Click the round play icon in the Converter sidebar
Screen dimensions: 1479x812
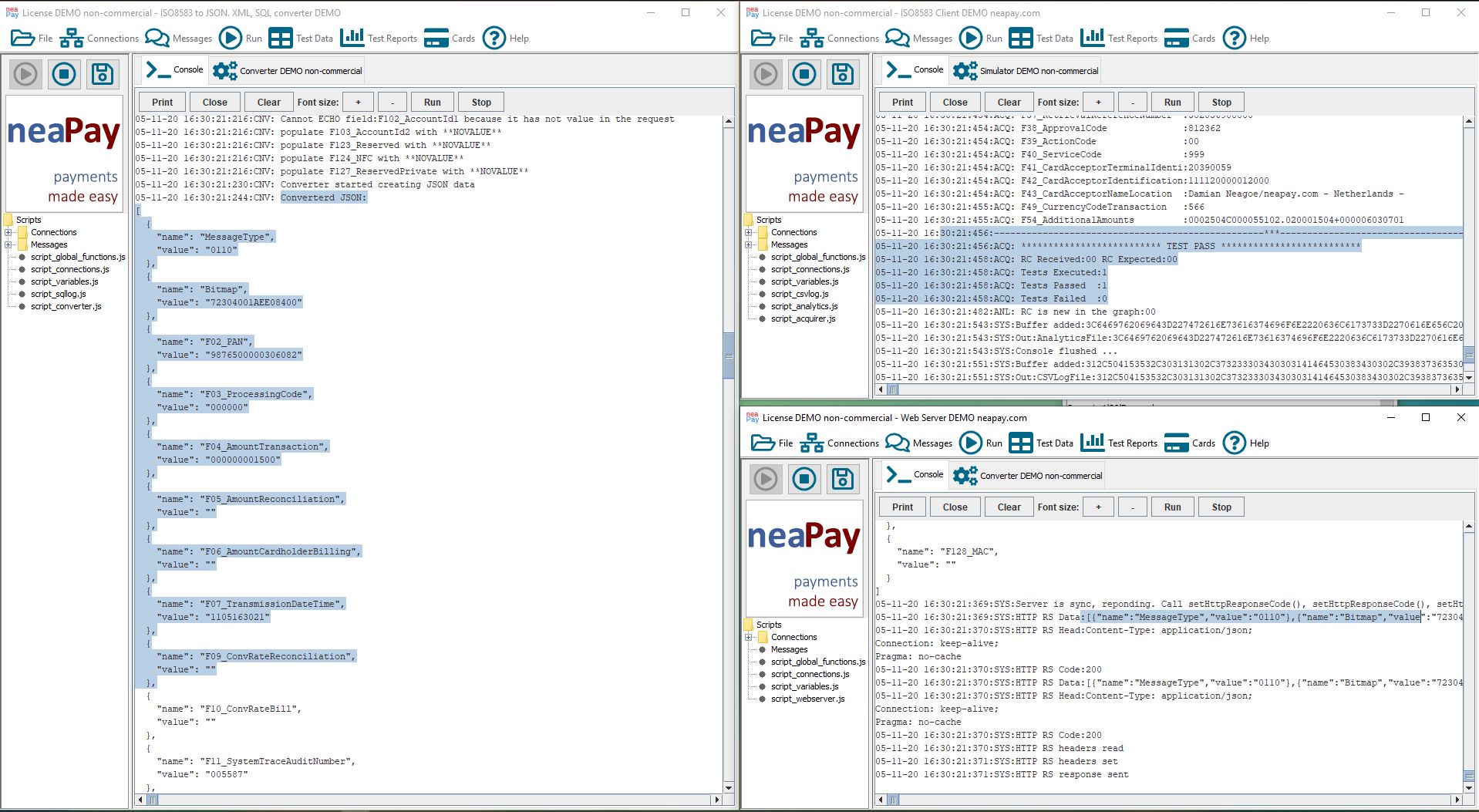tap(25, 74)
